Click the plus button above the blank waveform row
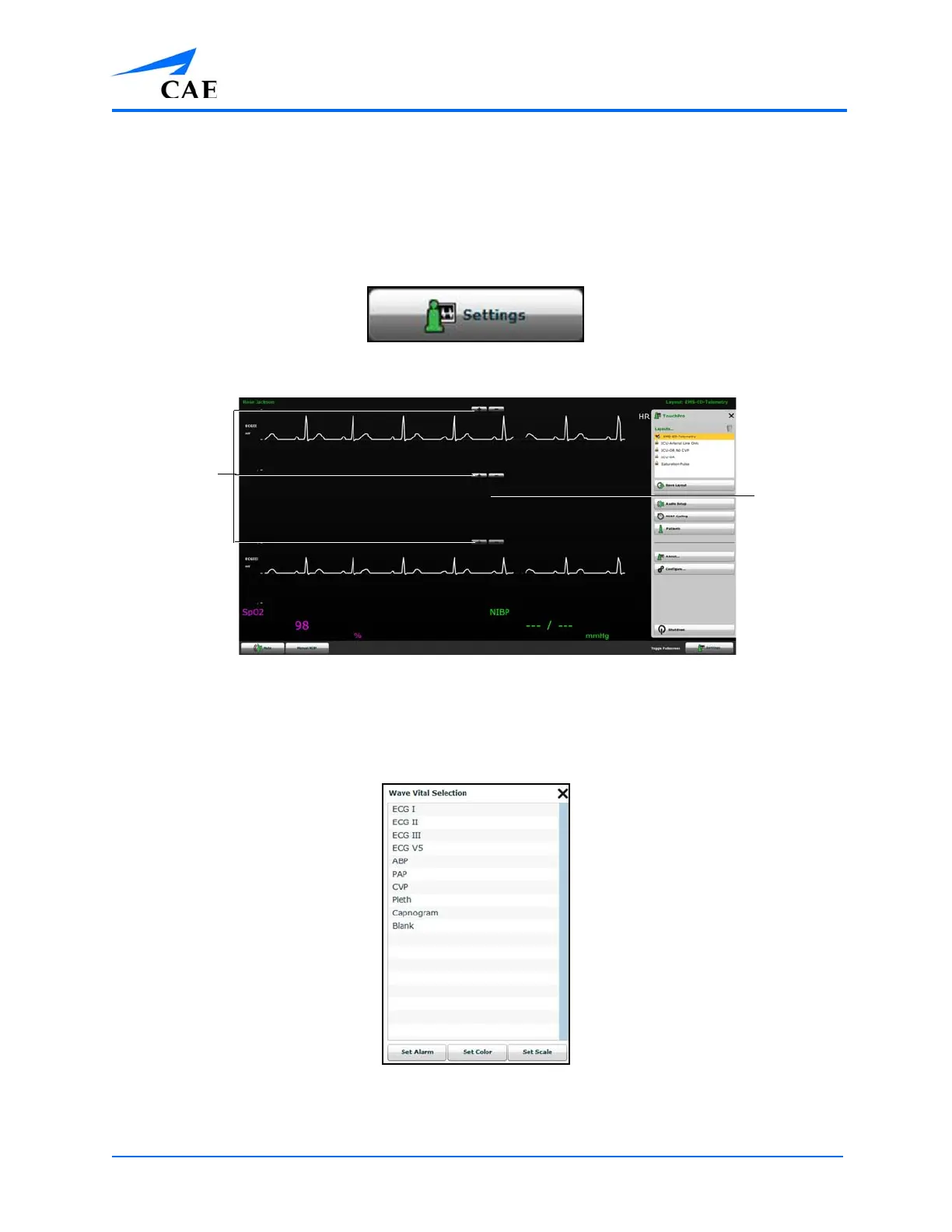 [x=479, y=474]
